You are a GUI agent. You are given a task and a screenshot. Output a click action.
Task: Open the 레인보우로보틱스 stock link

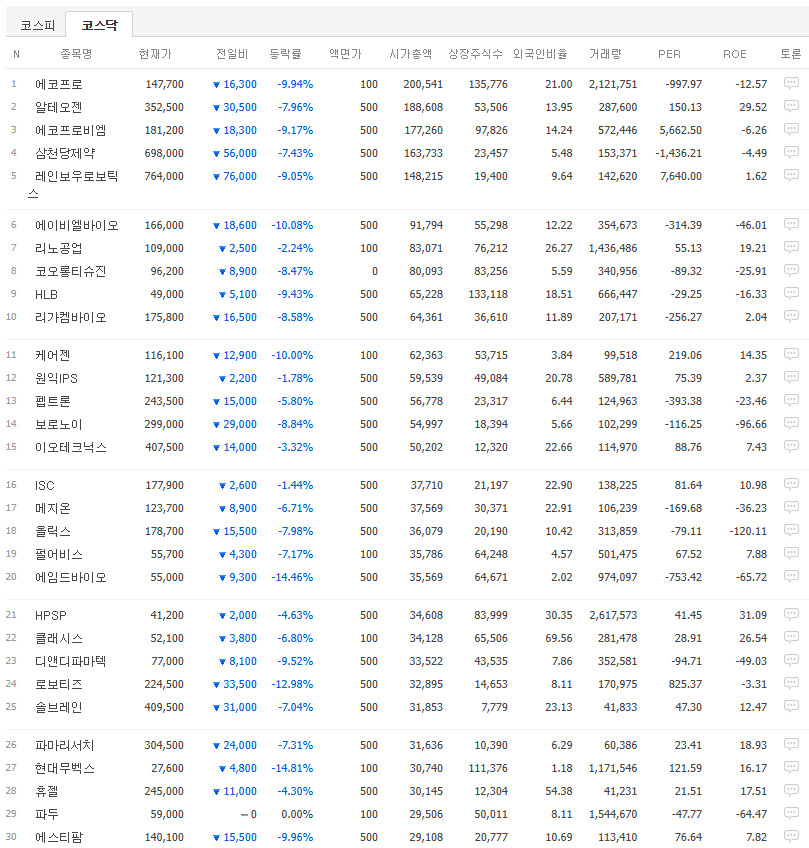coord(73,184)
